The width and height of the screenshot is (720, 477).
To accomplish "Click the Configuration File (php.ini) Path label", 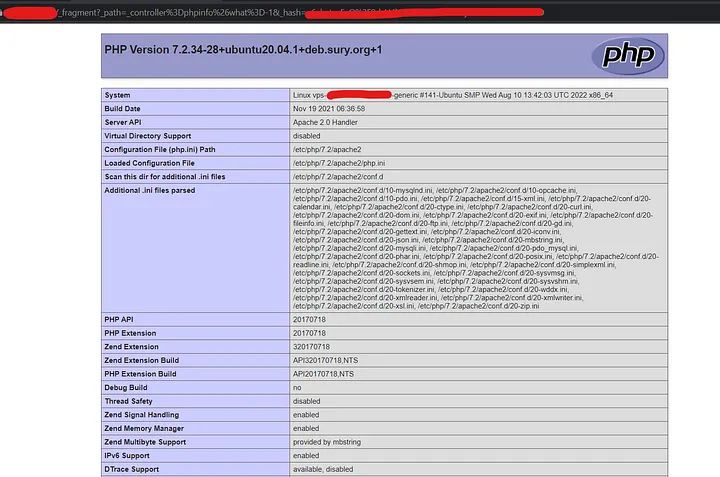I will tap(160, 149).
